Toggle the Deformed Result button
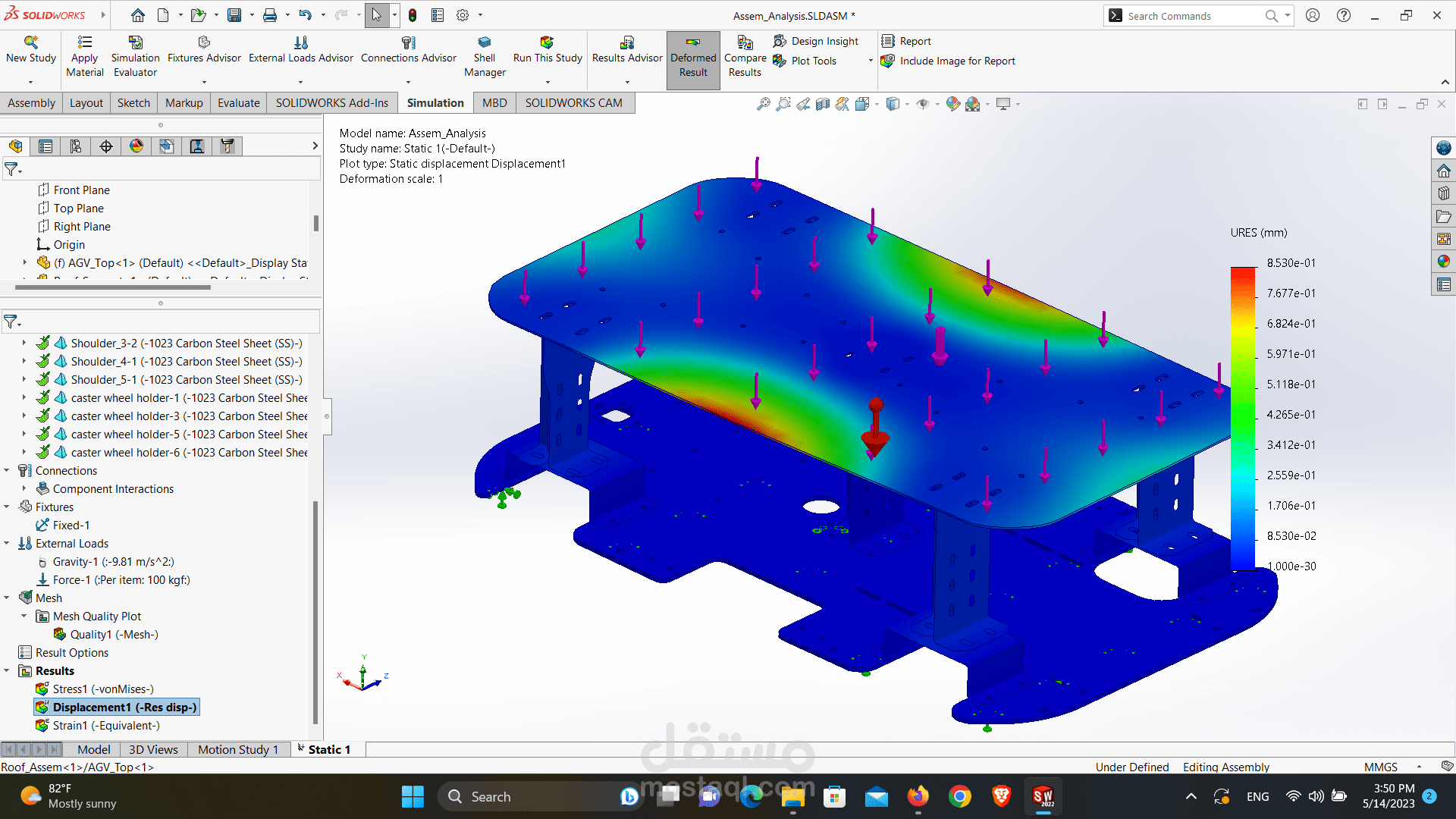This screenshot has width=1456, height=819. point(693,59)
